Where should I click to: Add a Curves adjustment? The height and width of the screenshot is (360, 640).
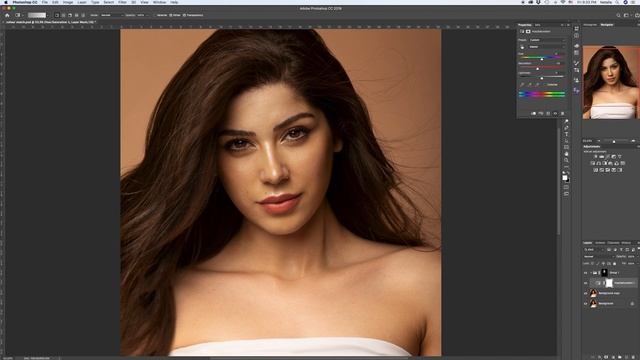tap(608, 156)
